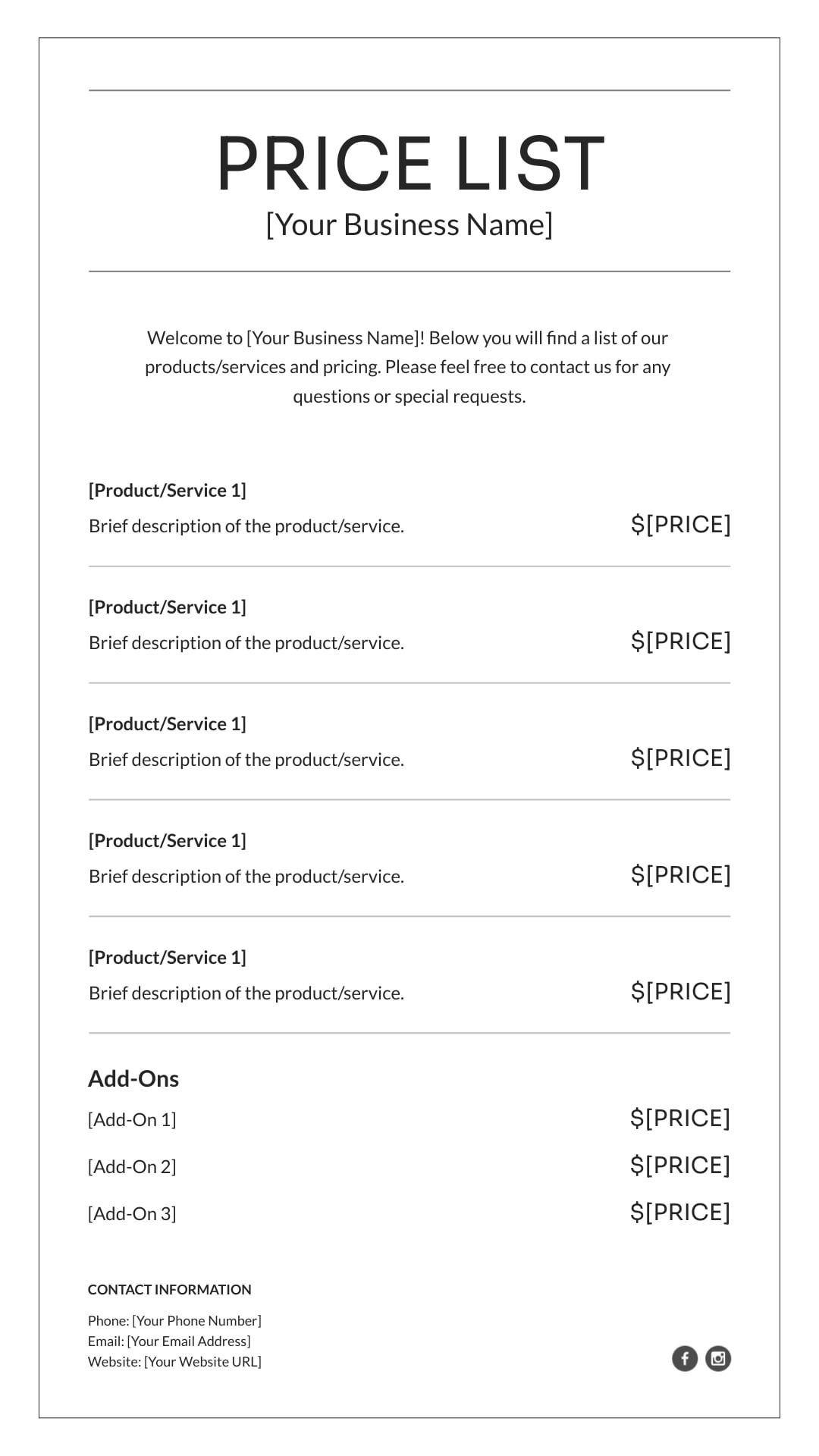The height and width of the screenshot is (1456, 819).
Task: Click the Facebook icon
Action: (684, 1358)
